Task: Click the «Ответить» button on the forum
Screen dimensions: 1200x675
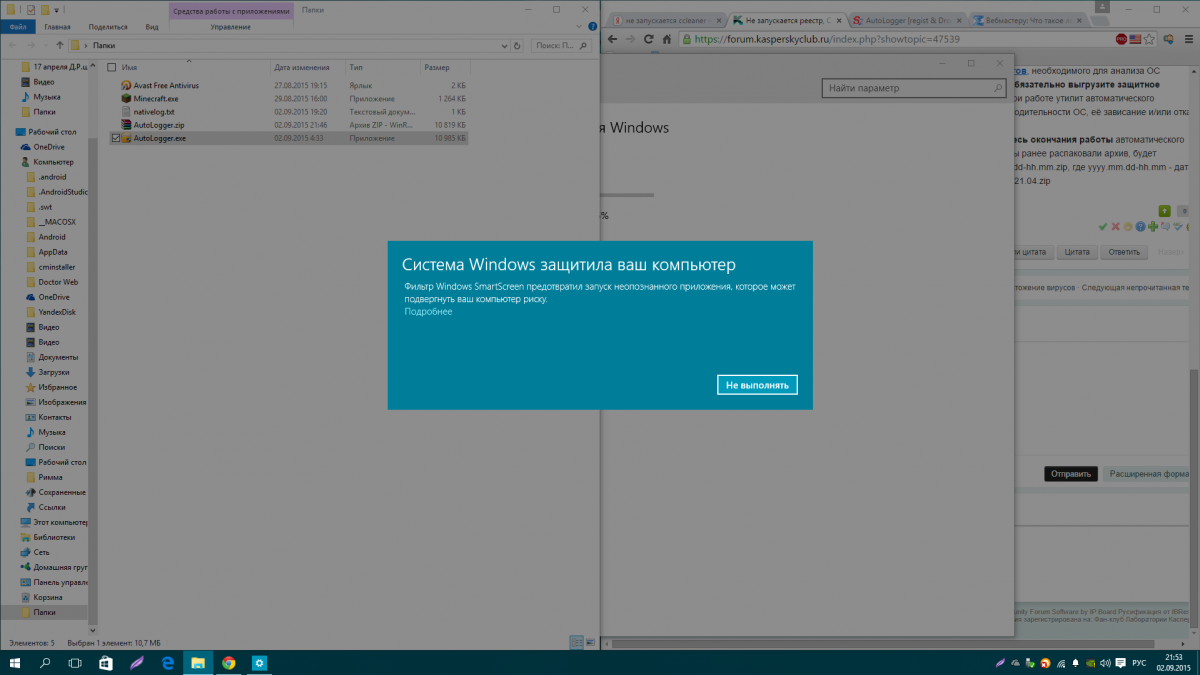Action: tap(1124, 252)
